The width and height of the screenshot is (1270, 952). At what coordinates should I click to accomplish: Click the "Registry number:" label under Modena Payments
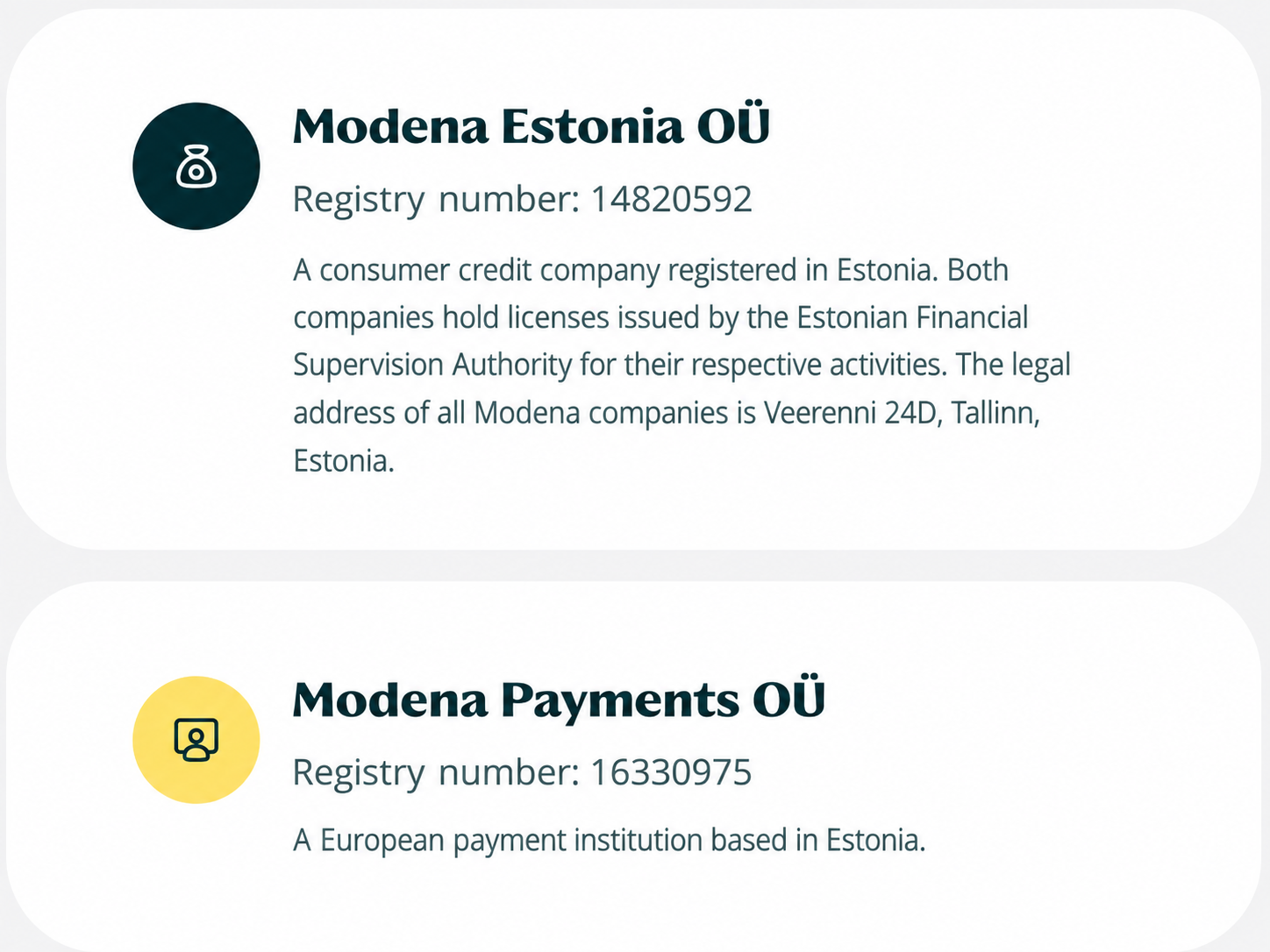(x=437, y=774)
